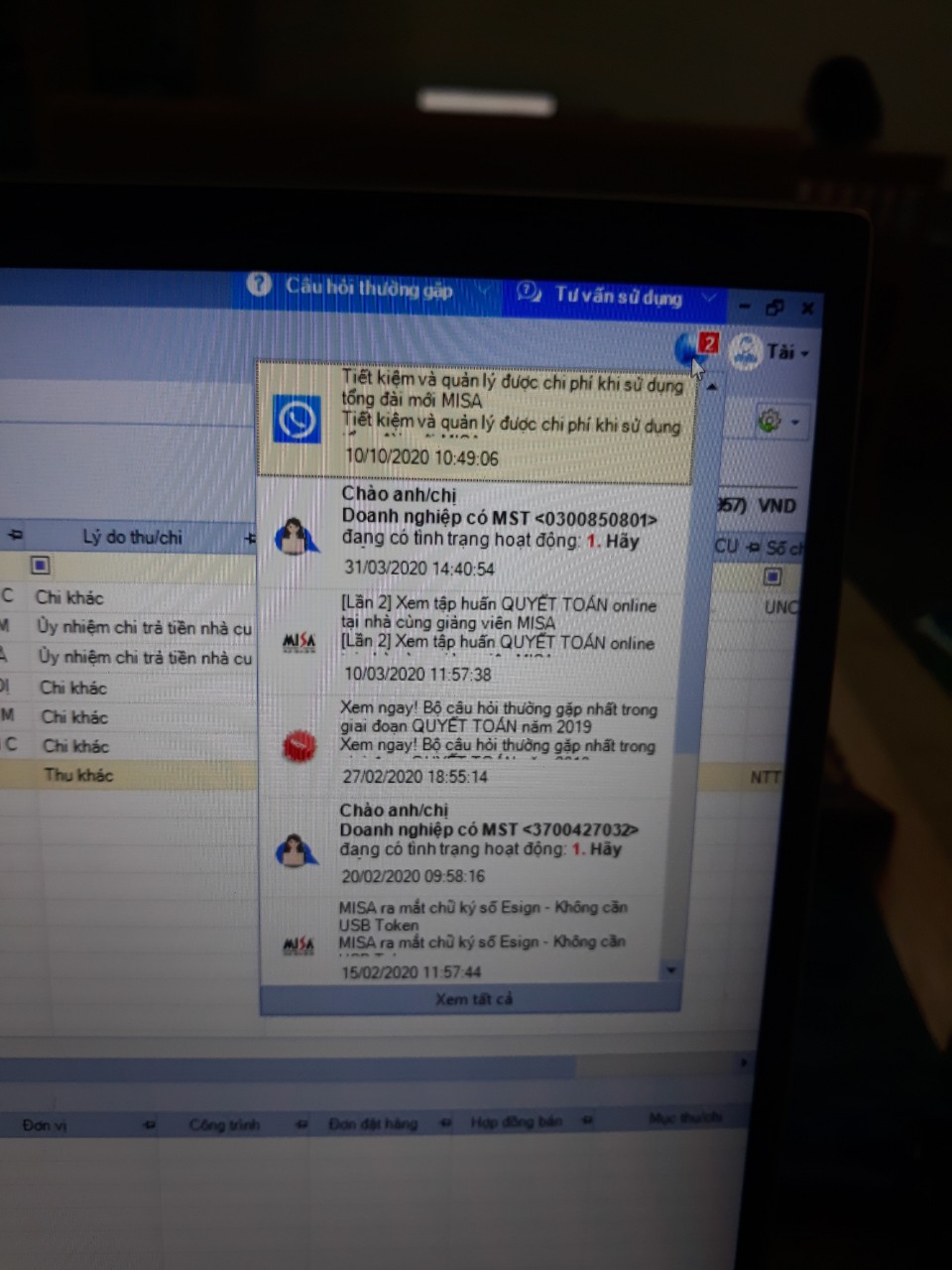This screenshot has width=952, height=1270.
Task: Click the notification list scroll up arrow
Action: [711, 385]
